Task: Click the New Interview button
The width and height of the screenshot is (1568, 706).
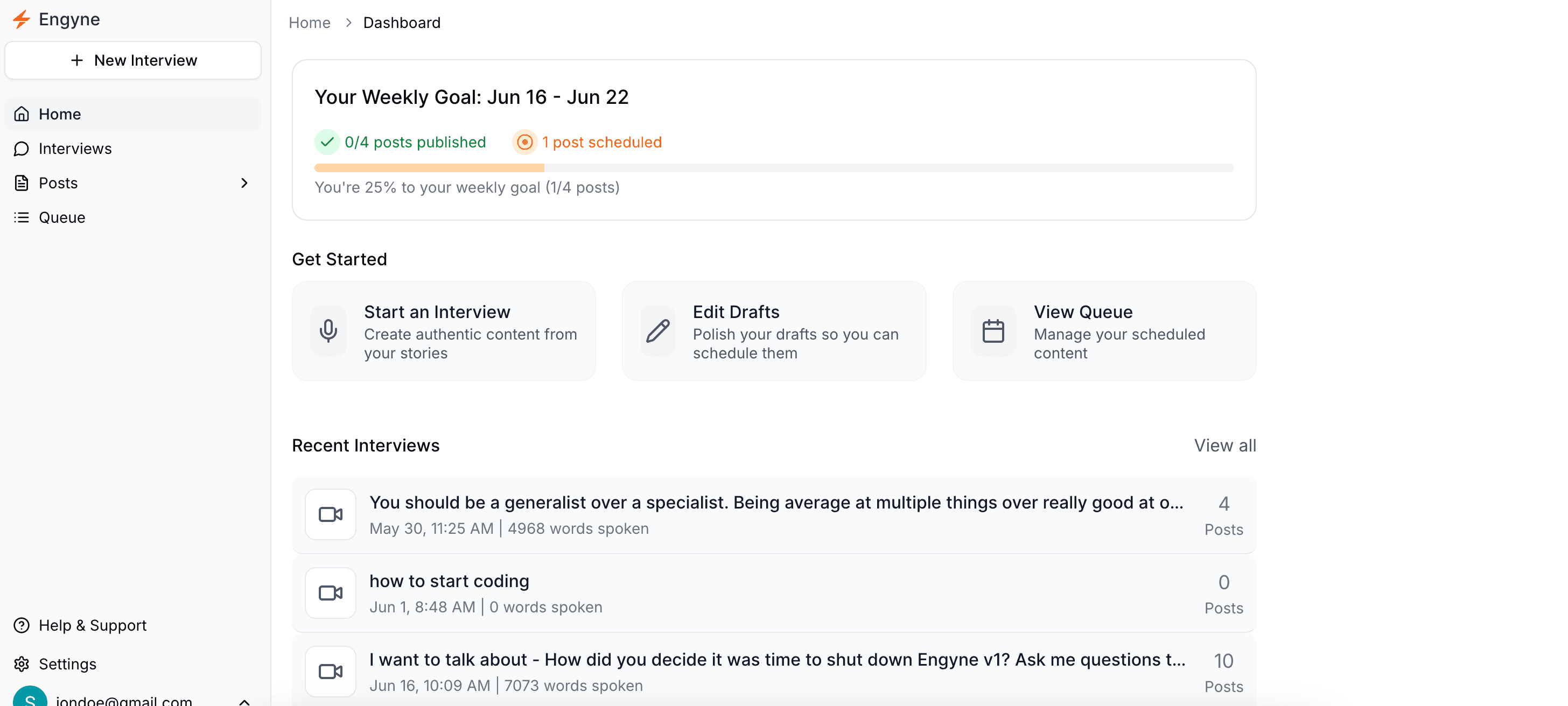Action: [x=134, y=60]
